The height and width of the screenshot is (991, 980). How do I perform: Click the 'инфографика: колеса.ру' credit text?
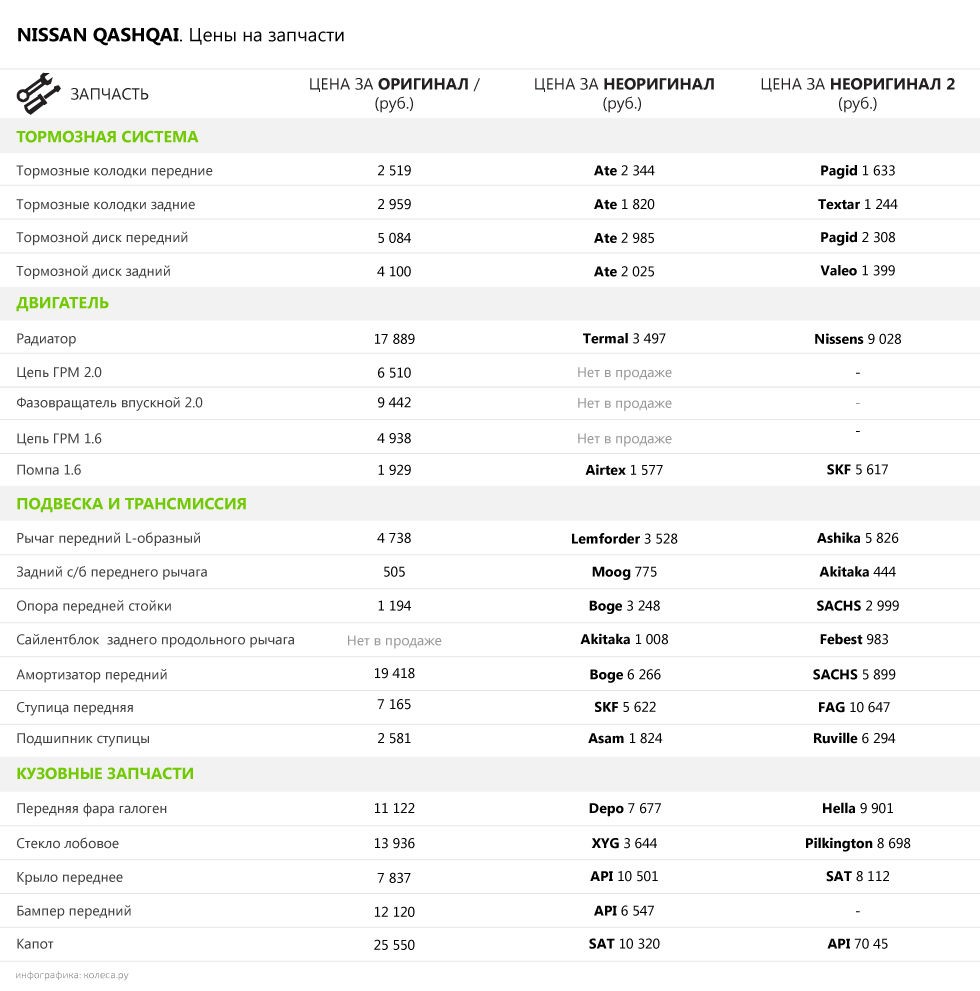click(x=72, y=975)
